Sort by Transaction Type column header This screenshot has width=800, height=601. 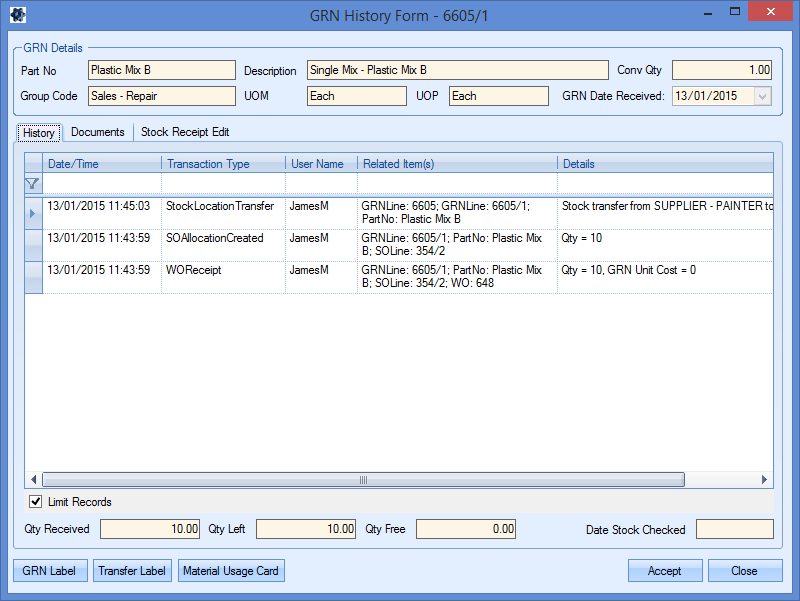[x=222, y=163]
